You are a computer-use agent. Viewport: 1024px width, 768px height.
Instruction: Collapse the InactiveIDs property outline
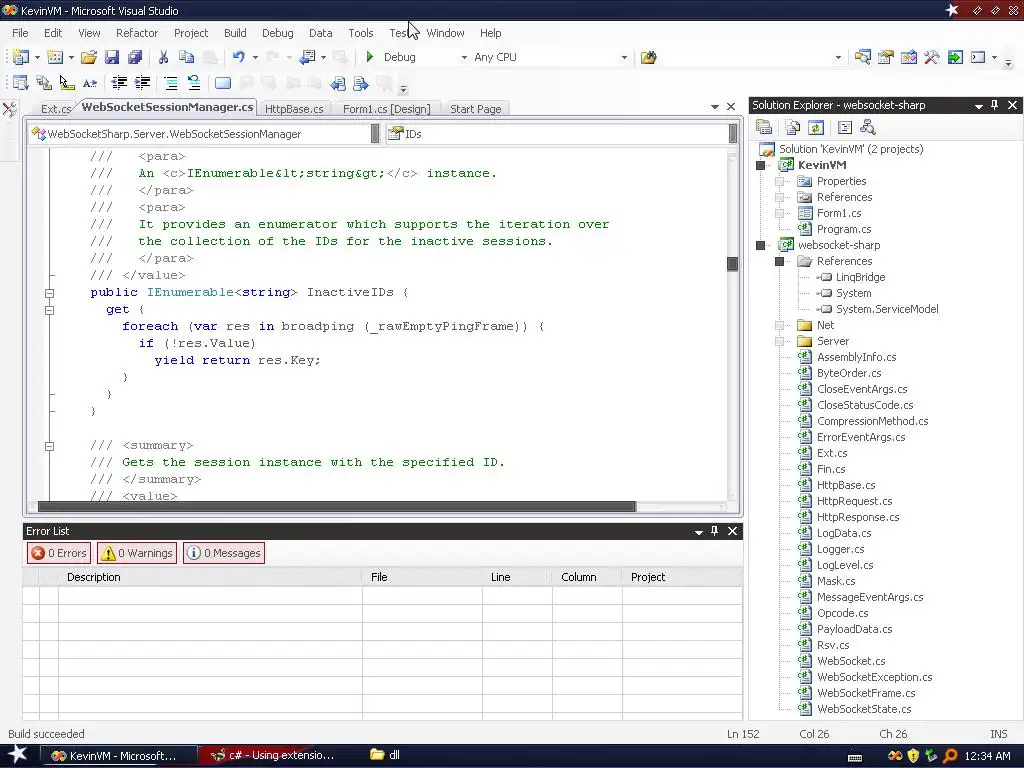coord(49,293)
